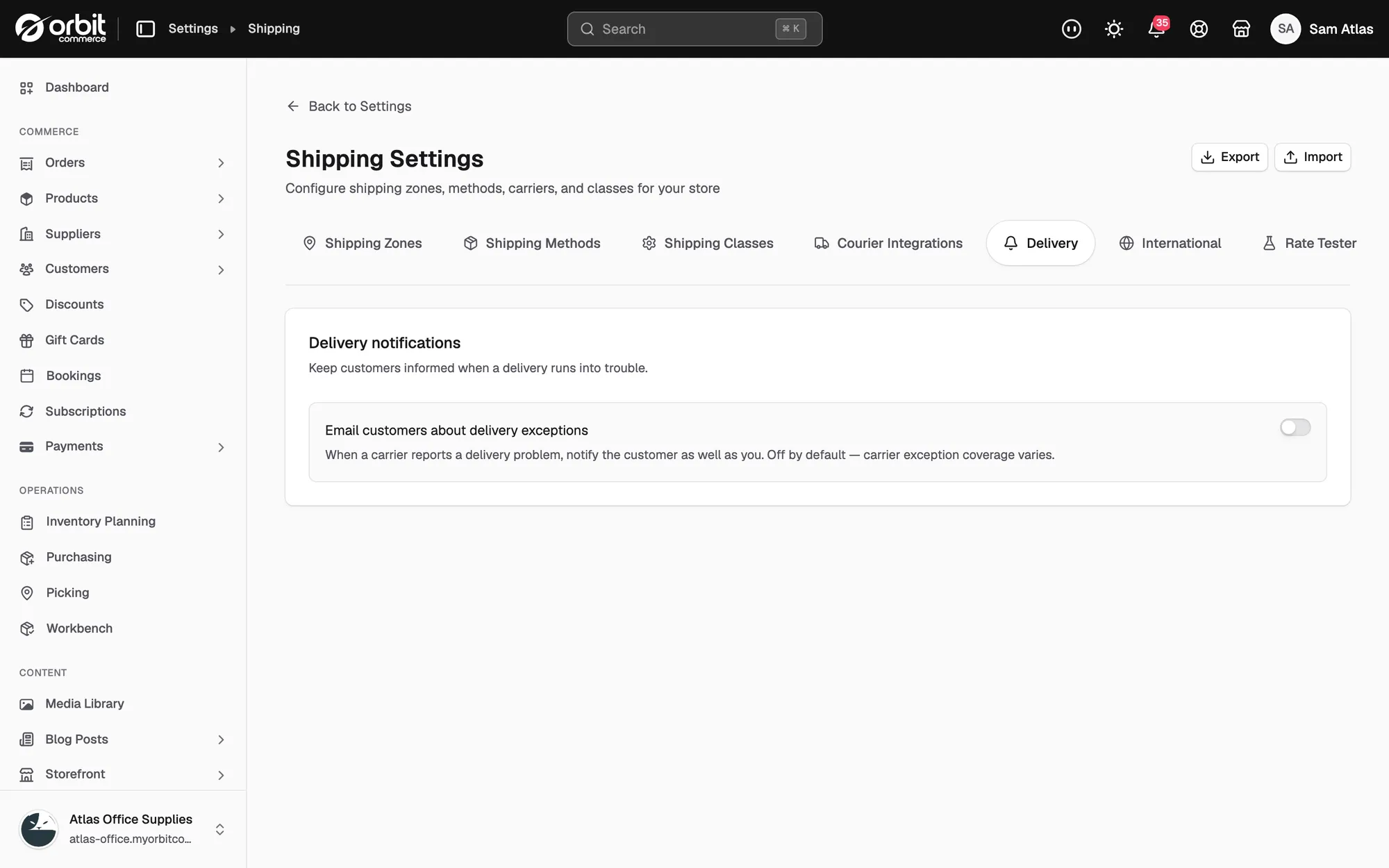Open Bookings in the sidebar
1389x868 pixels.
73,376
